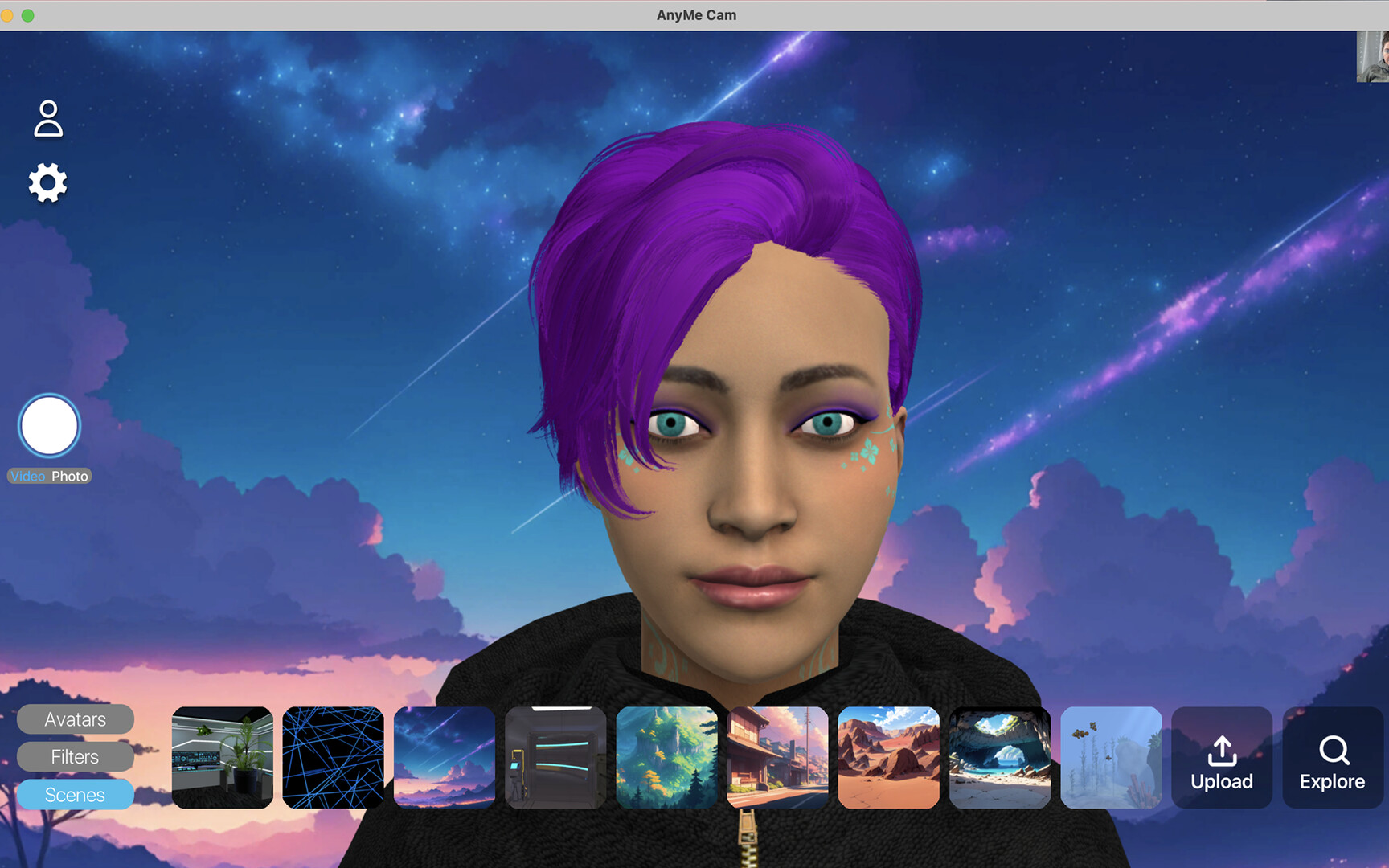Select the starry night sky scene
This screenshot has height=868, width=1389.
click(x=443, y=757)
